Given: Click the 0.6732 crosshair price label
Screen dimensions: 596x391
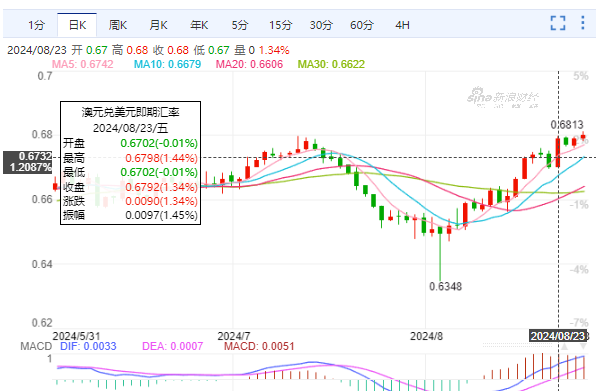Looking at the screenshot, I should [x=35, y=156].
